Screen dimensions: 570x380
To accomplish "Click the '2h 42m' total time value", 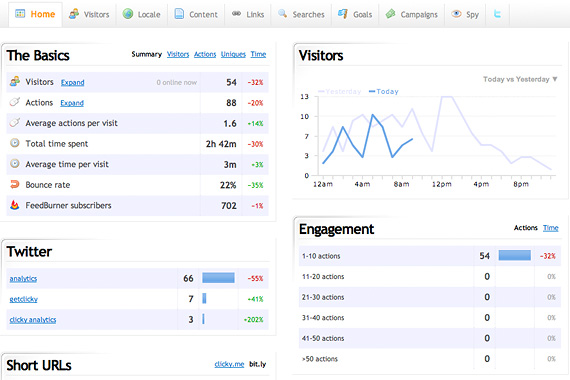I will 221,144.
